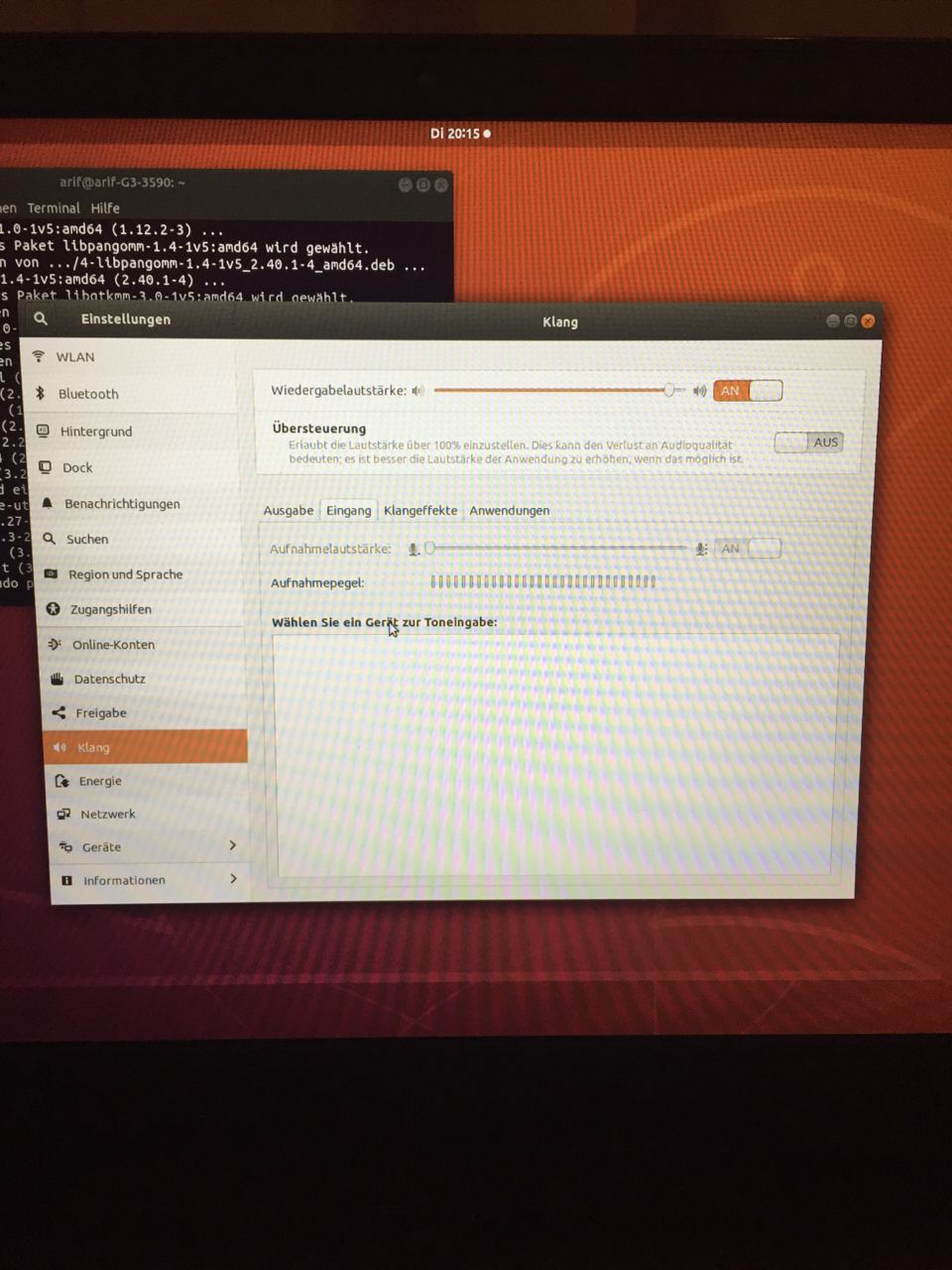The image size is (952, 1270).
Task: Open the clock showing Di 20:15
Action: 459,133
